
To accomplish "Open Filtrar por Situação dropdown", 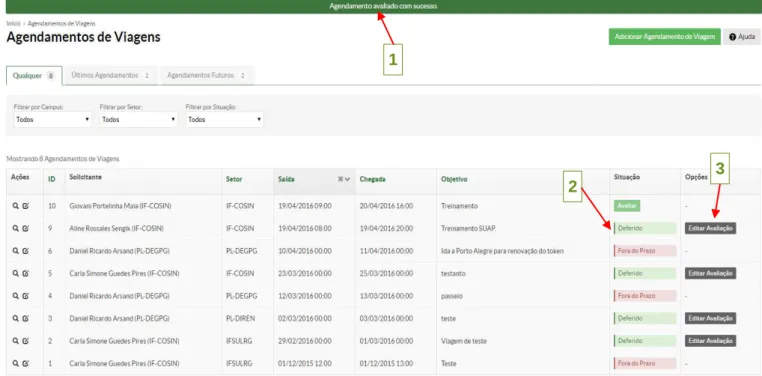I will (x=225, y=120).
